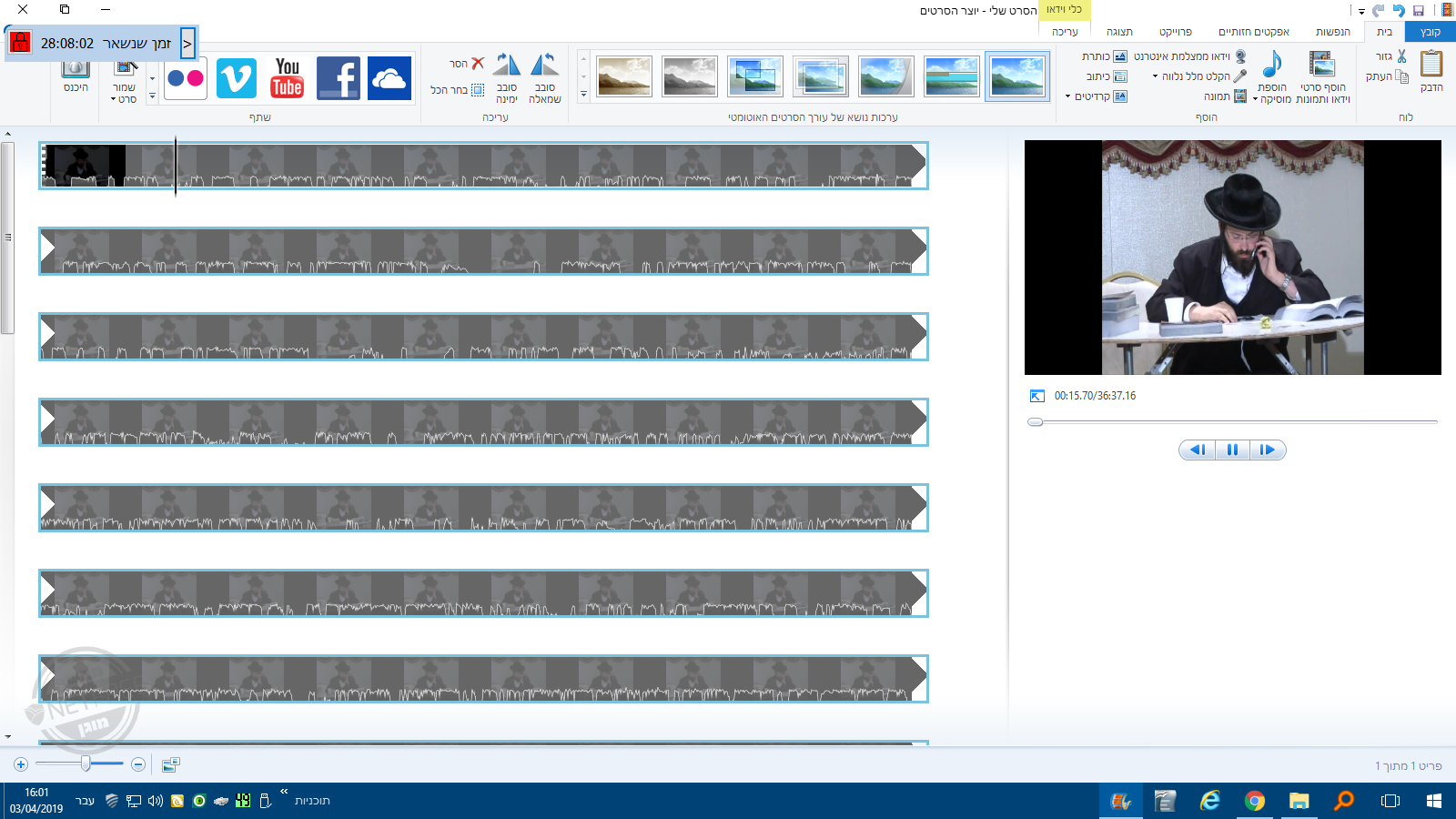Share the movie to Vimeo

(237, 78)
